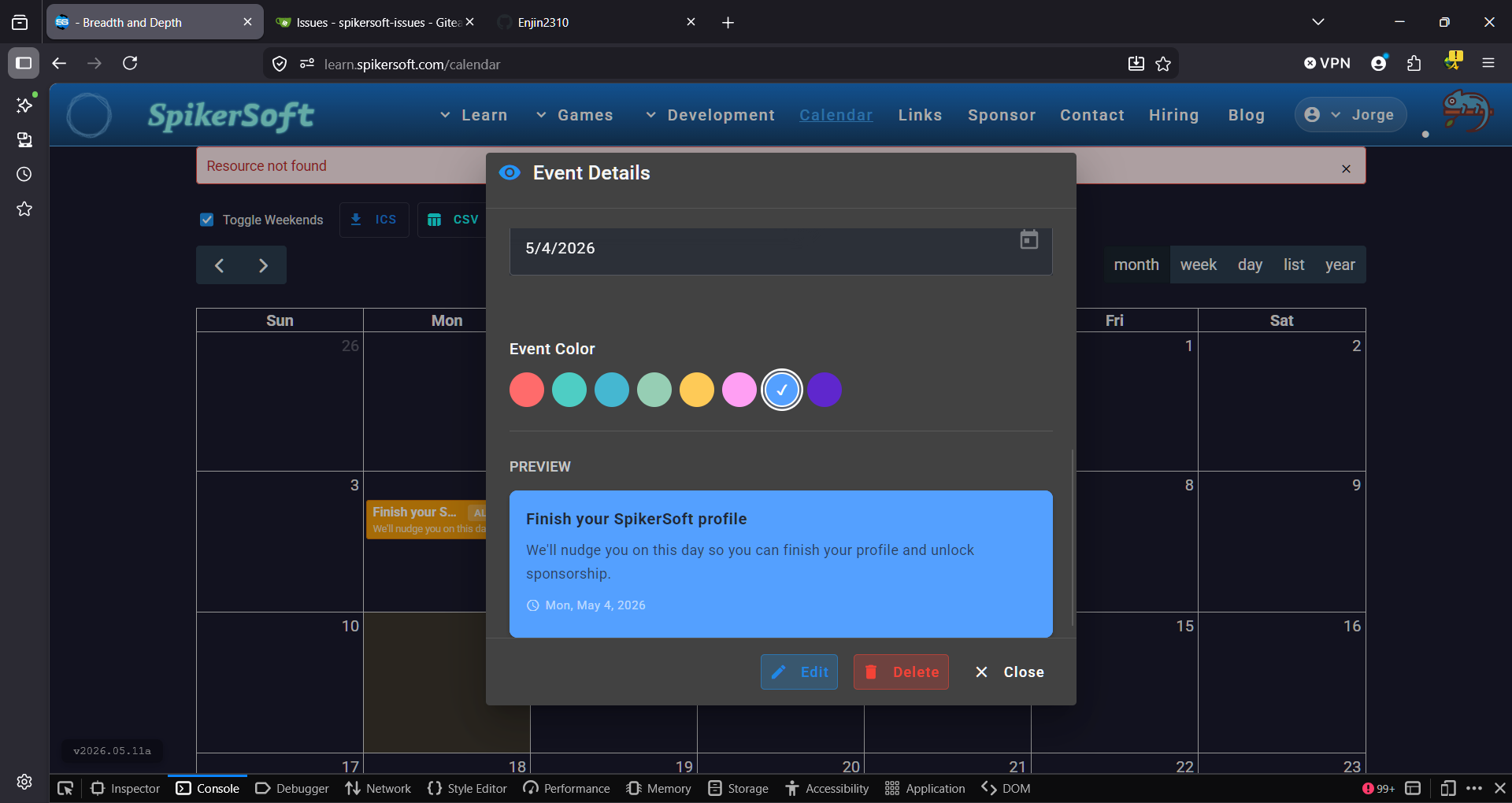Image resolution: width=1512 pixels, height=803 pixels.
Task: Bookmark this page with the star icon
Action: click(x=1163, y=64)
